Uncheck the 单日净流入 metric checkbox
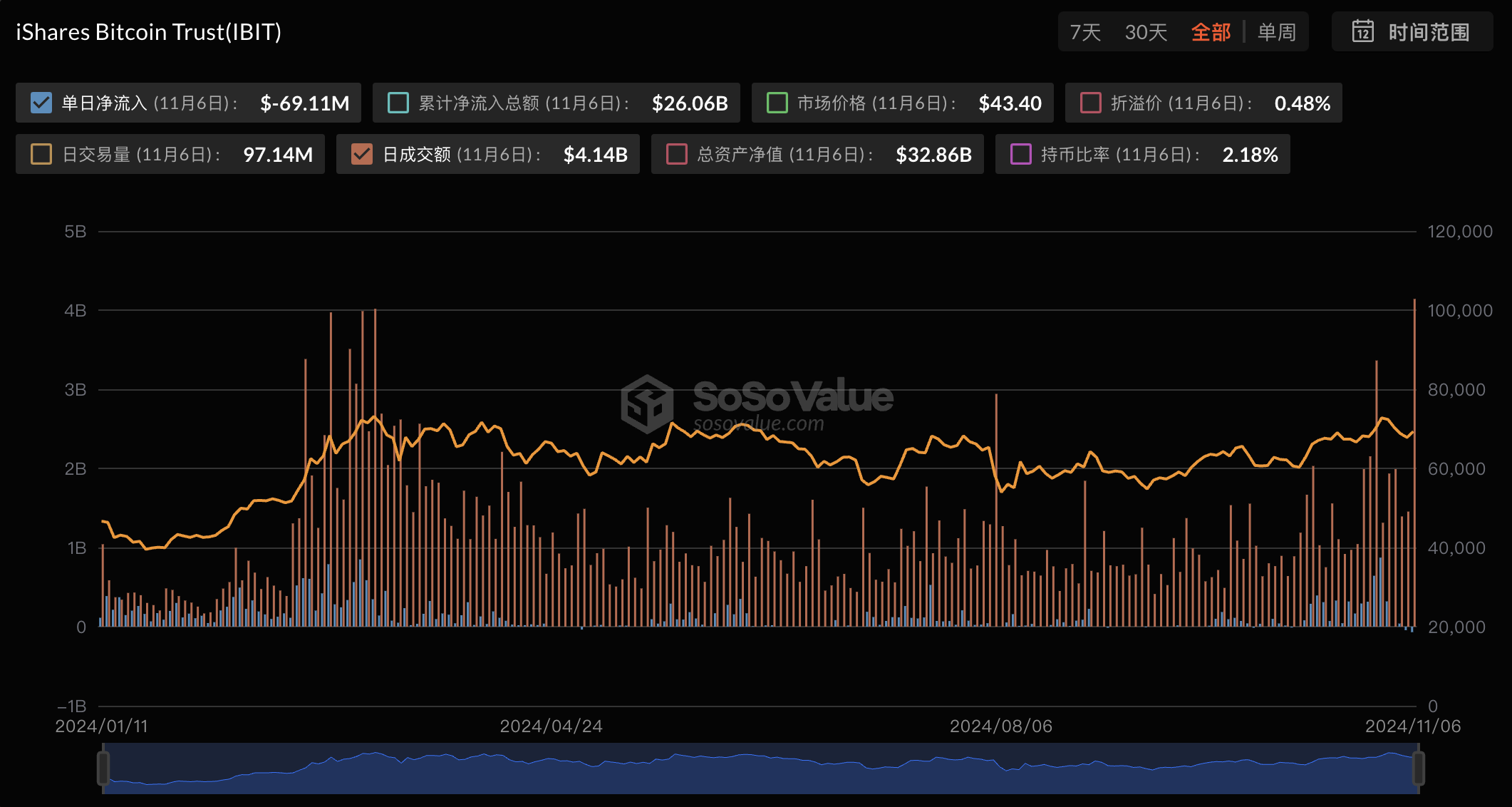This screenshot has width=1512, height=807. coord(41,103)
